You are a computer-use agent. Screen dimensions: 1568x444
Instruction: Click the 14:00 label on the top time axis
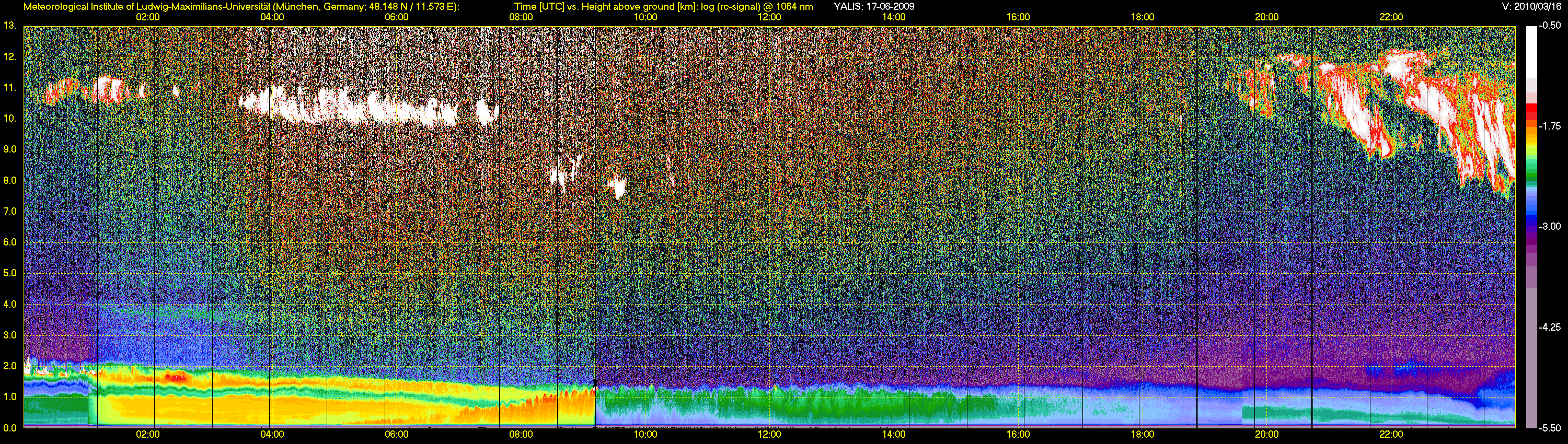[894, 17]
